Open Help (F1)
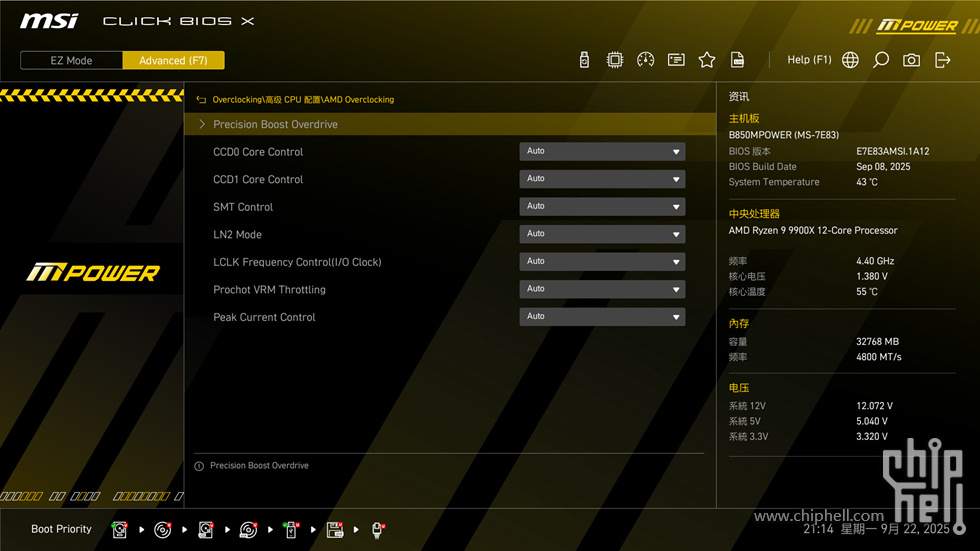 tap(809, 60)
